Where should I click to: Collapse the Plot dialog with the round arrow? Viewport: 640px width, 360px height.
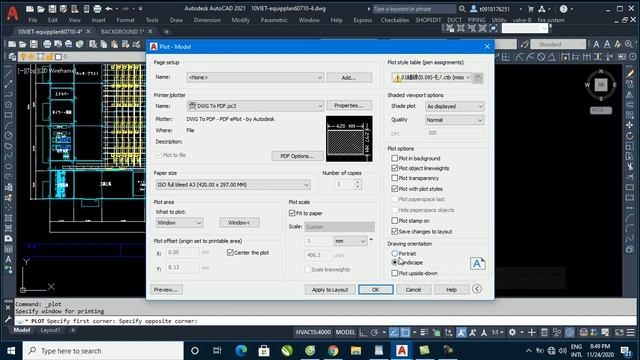477,289
